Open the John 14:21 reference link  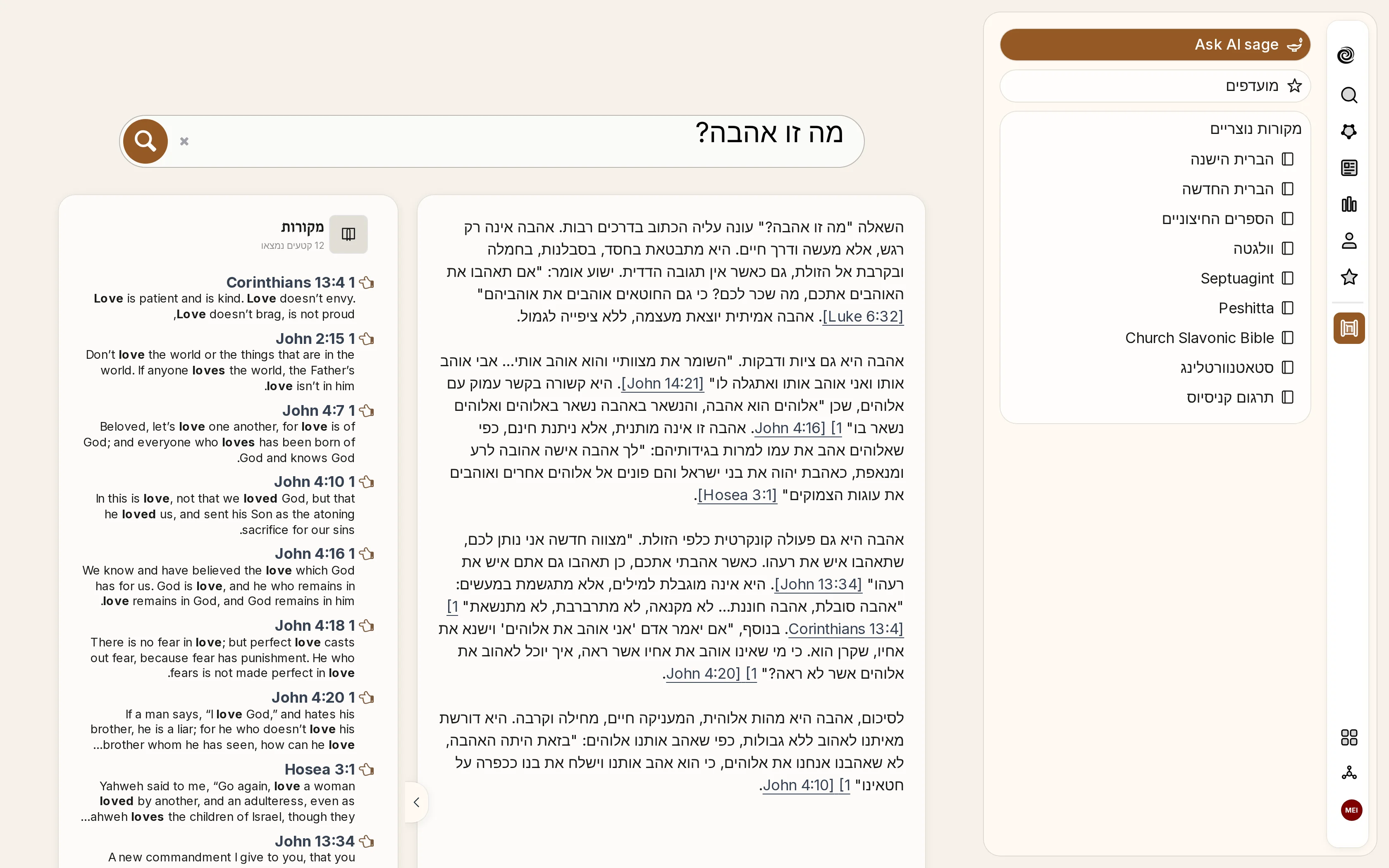click(x=662, y=384)
